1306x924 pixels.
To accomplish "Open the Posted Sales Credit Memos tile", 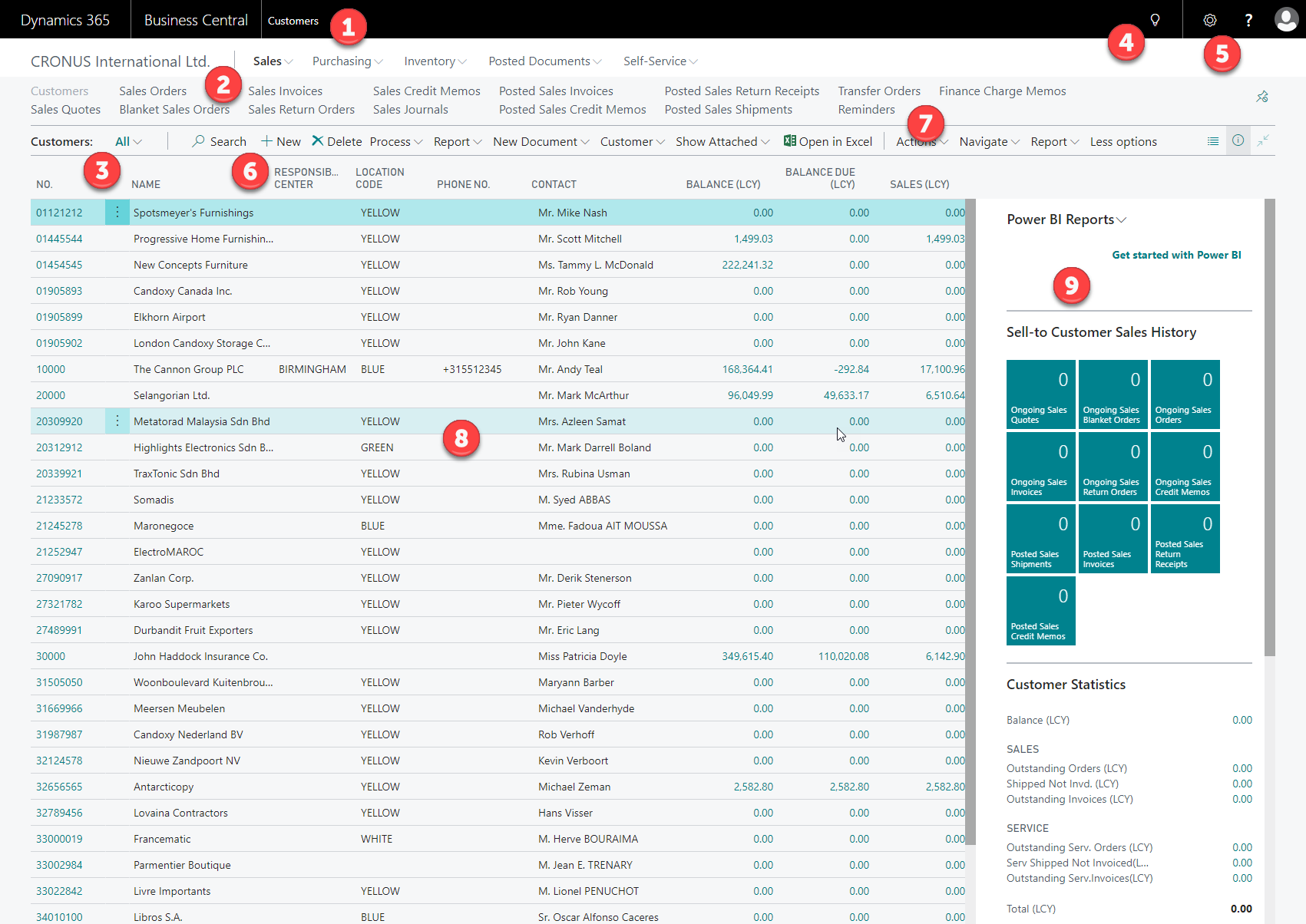I will [x=1040, y=611].
